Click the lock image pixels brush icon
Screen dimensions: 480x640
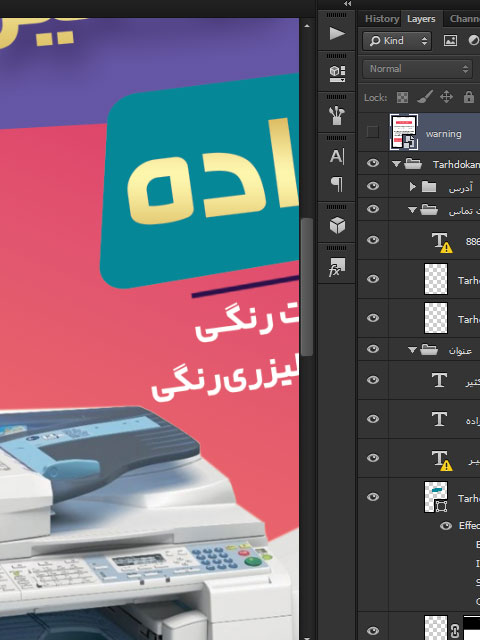click(425, 97)
